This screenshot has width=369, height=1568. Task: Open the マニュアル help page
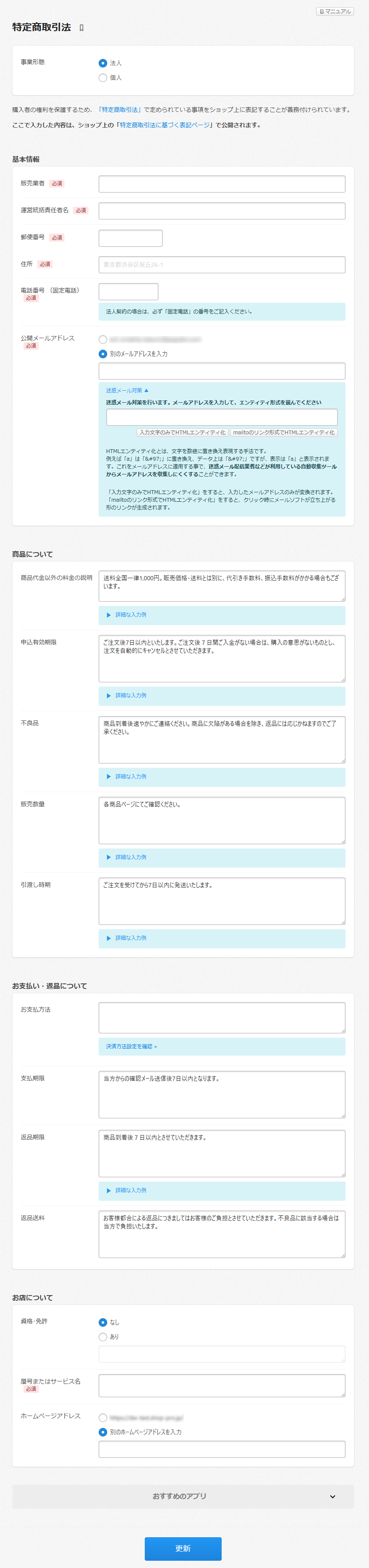pos(334,12)
